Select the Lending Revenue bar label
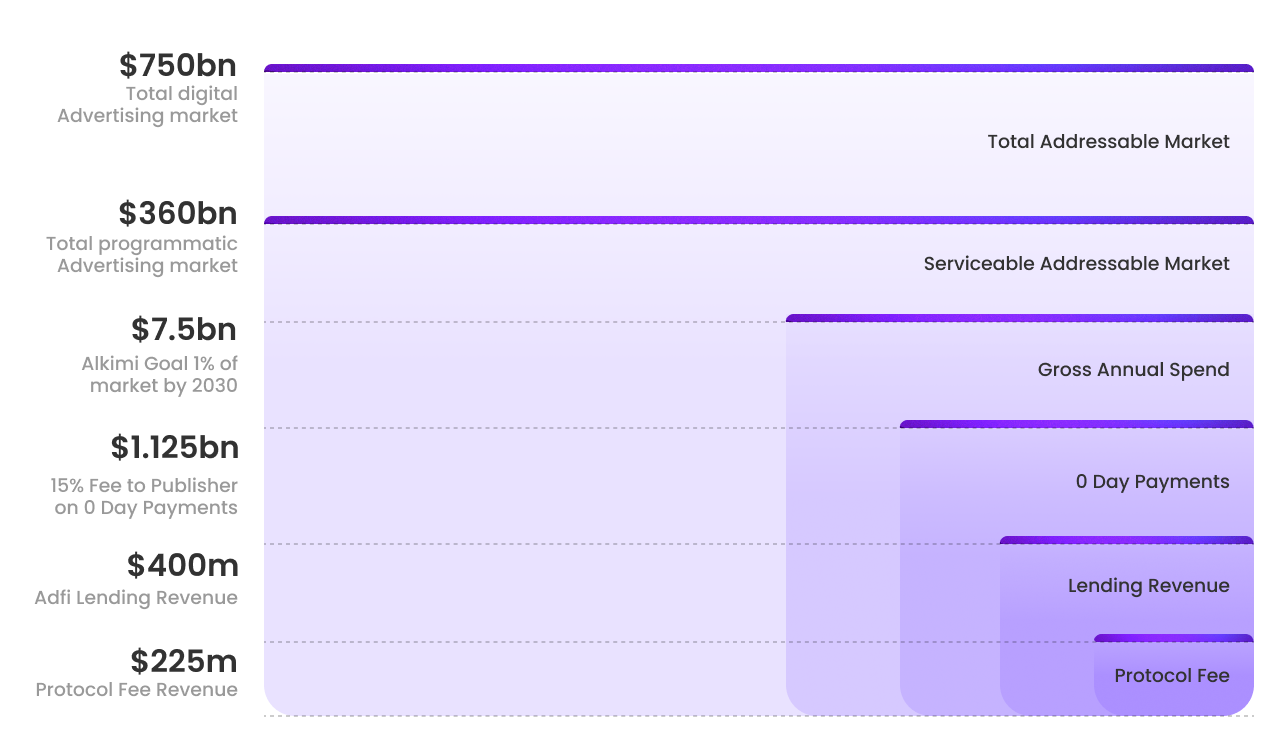The width and height of the screenshot is (1282, 742). (x=1148, y=585)
